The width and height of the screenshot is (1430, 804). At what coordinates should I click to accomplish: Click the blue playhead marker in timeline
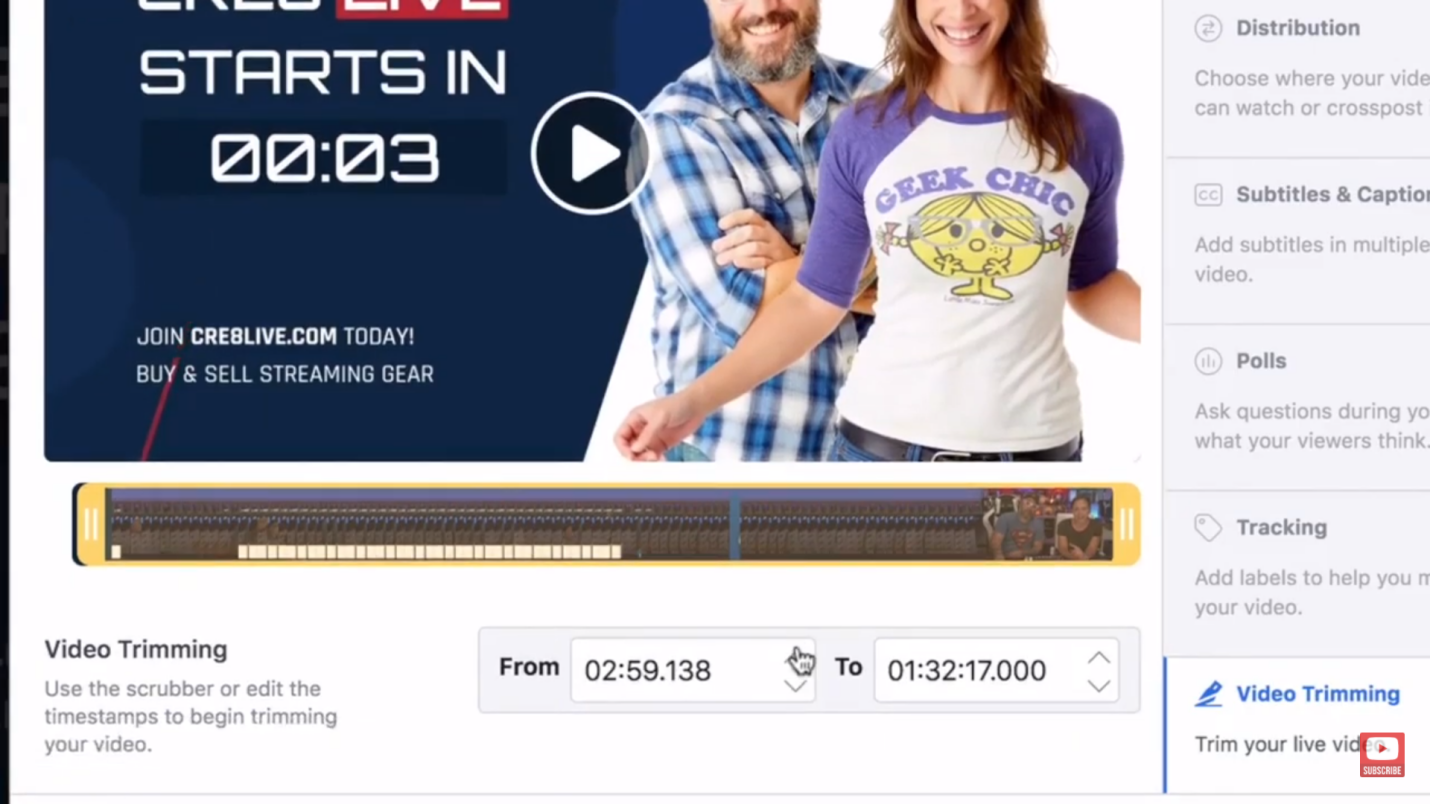click(x=734, y=524)
